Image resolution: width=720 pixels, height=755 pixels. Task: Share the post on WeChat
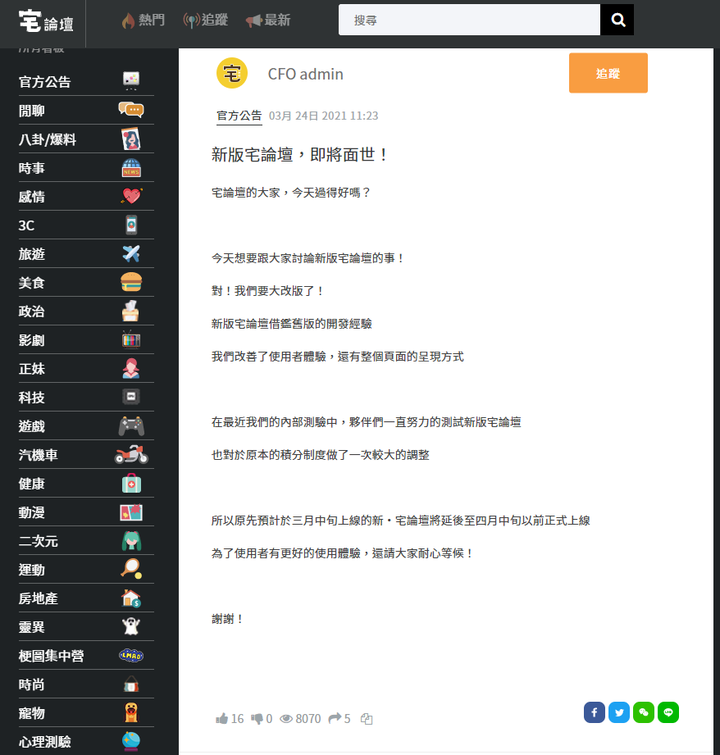pos(643,712)
